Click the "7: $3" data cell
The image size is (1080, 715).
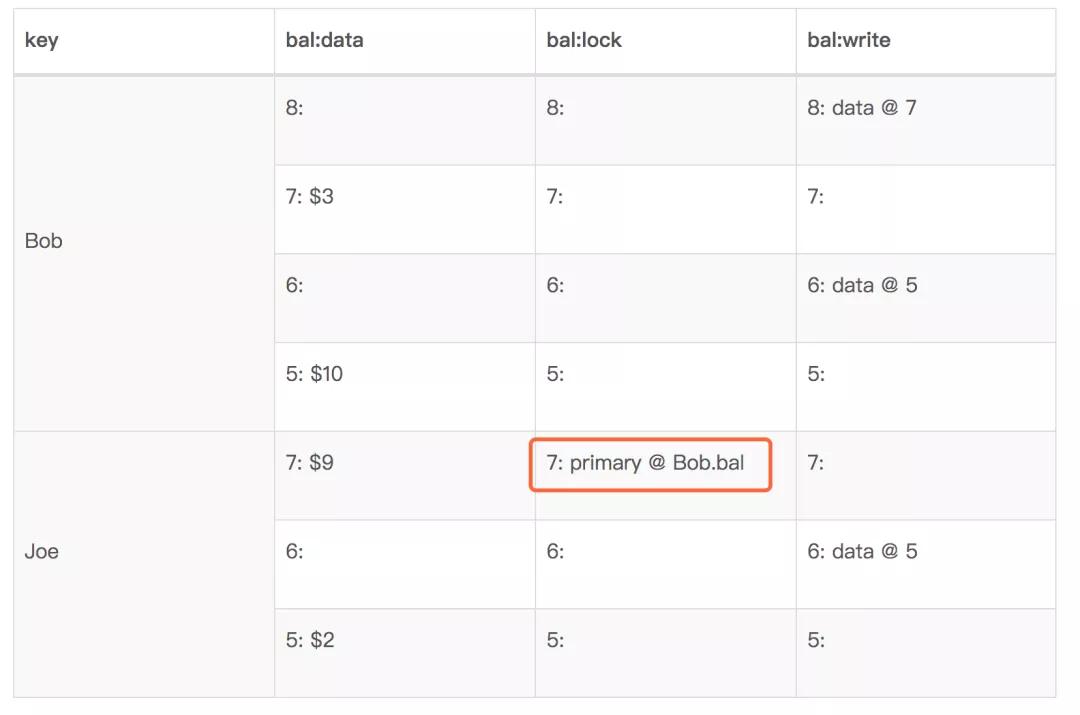click(310, 197)
